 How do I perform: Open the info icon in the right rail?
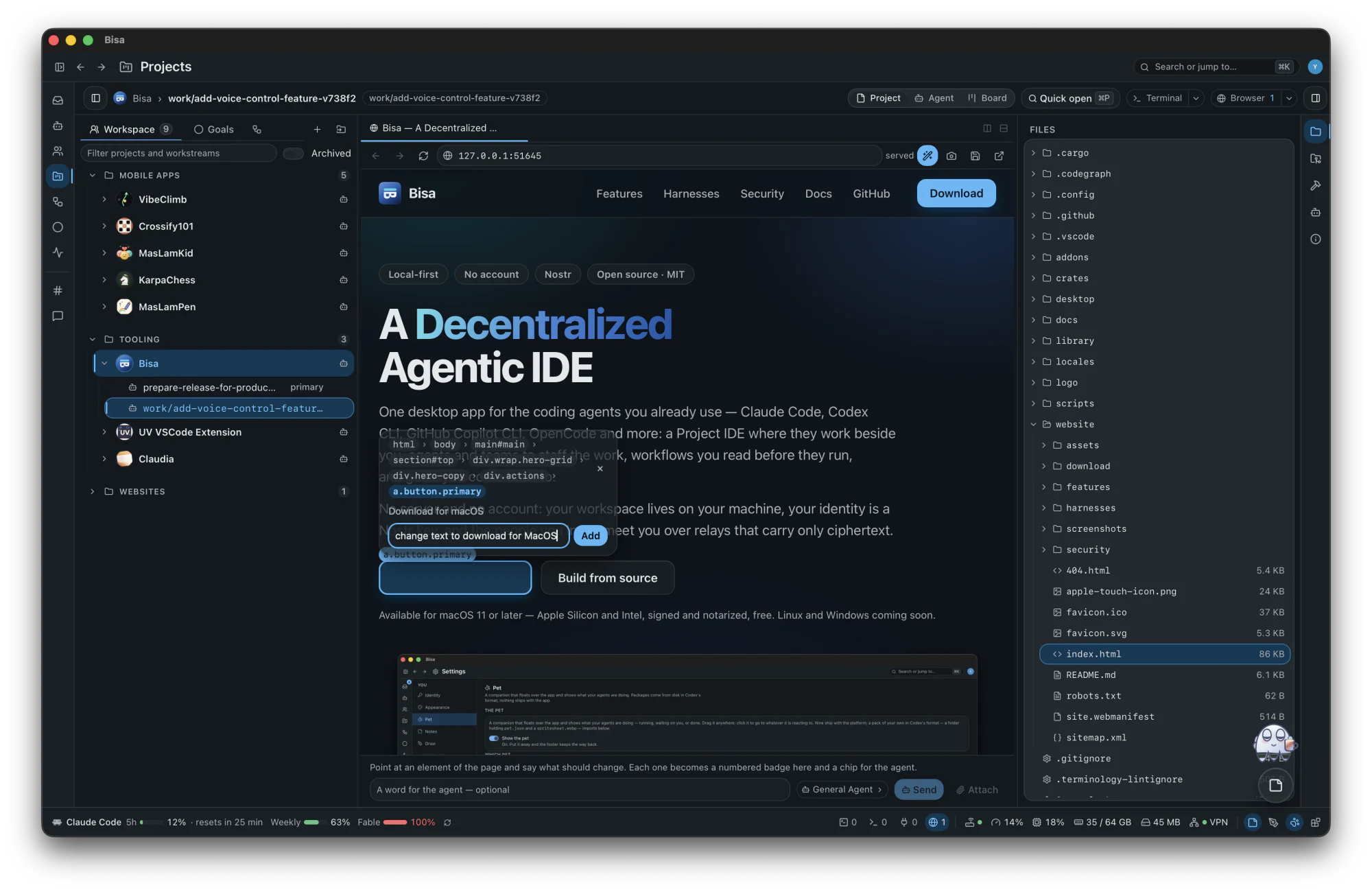pyautogui.click(x=1315, y=239)
